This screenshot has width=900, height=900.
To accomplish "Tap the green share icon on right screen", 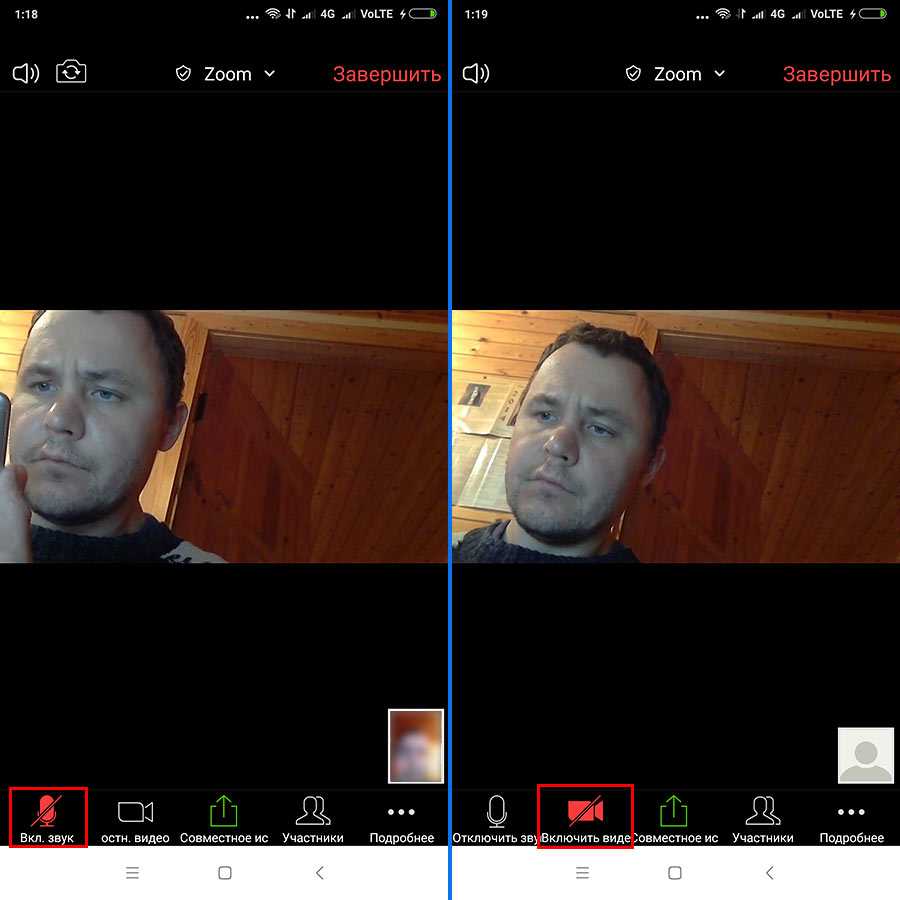I will pyautogui.click(x=674, y=818).
